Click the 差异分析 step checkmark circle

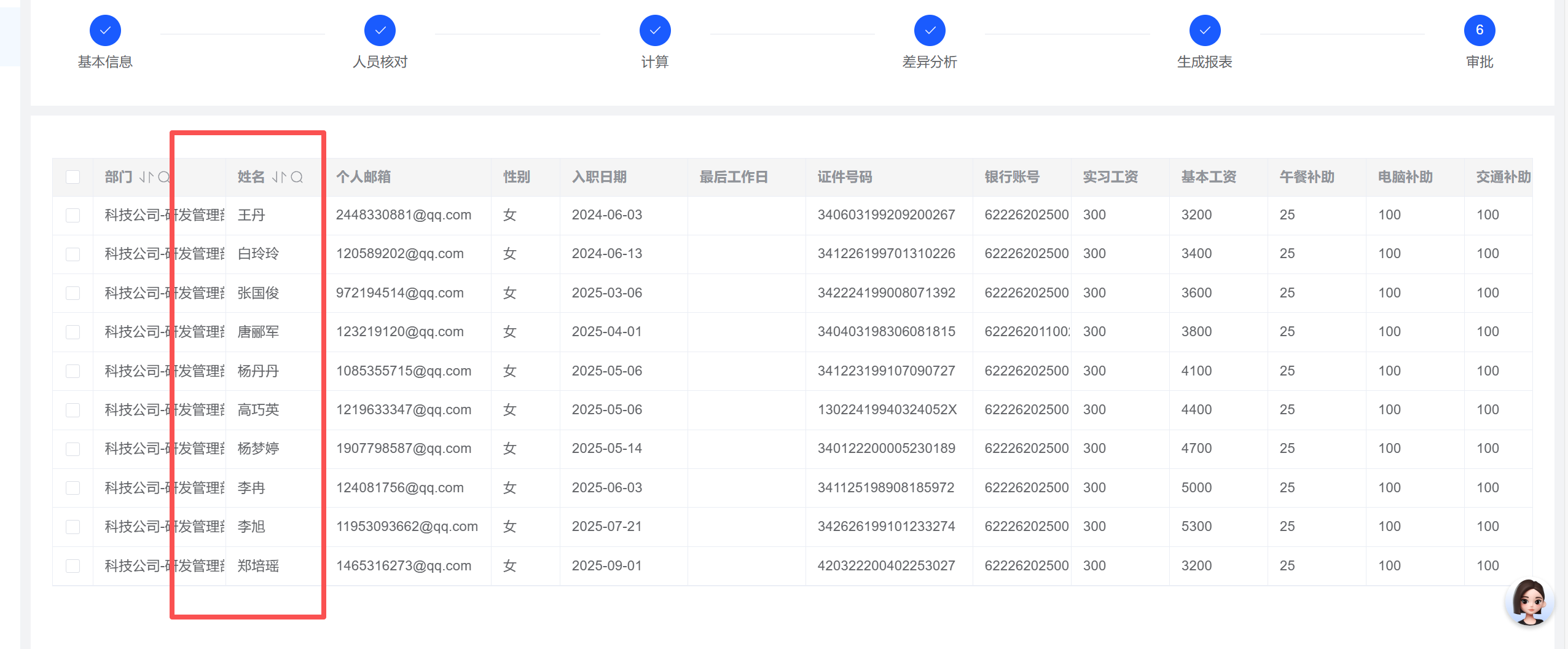(930, 31)
